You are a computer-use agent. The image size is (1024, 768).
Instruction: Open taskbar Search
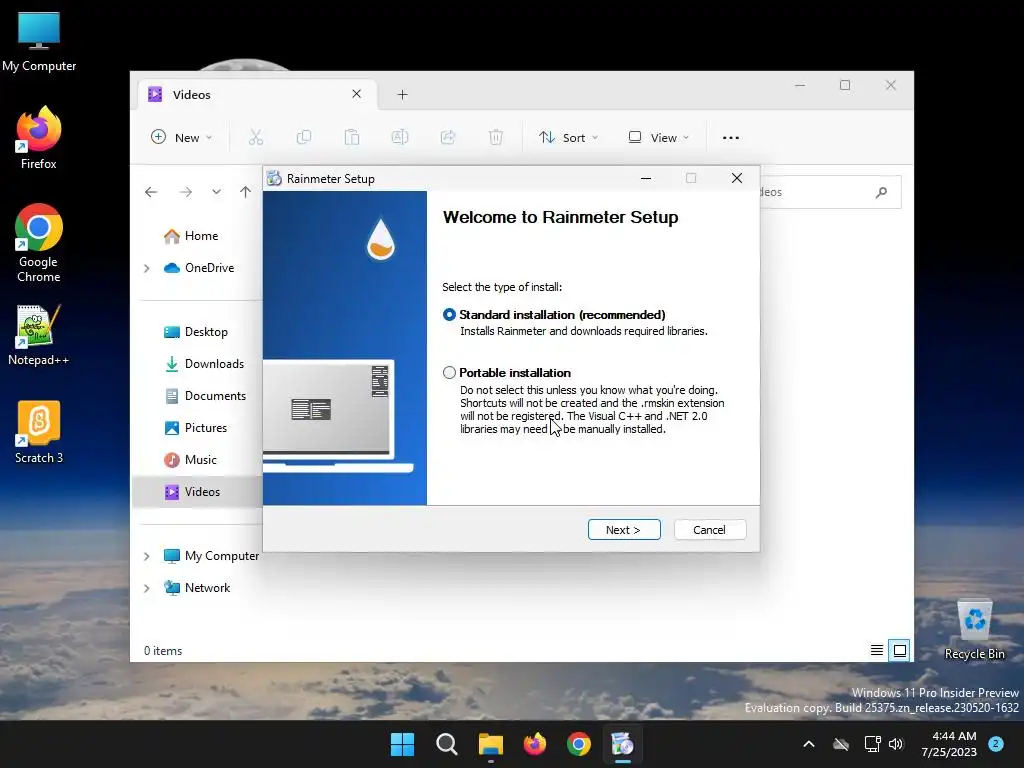(x=447, y=744)
